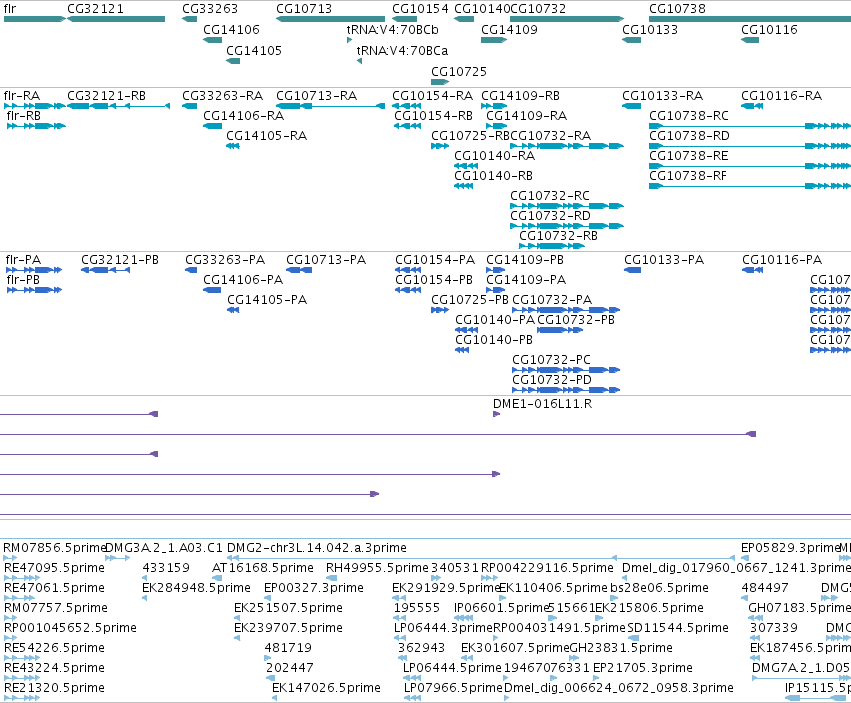The width and height of the screenshot is (851, 703).
Task: Click the CG10738 gene label
Action: 677,9
